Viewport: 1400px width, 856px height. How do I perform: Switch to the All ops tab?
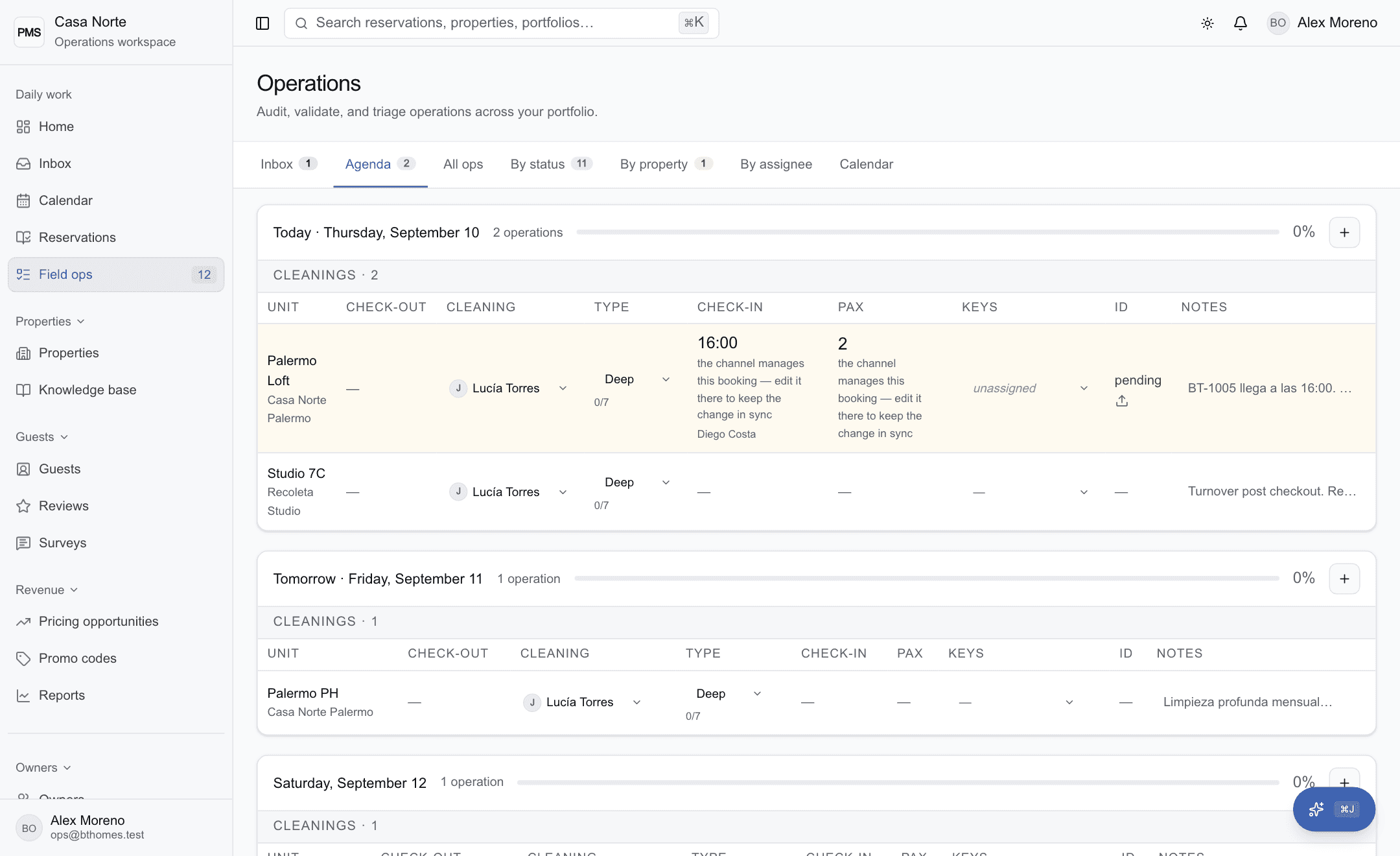pos(463,164)
